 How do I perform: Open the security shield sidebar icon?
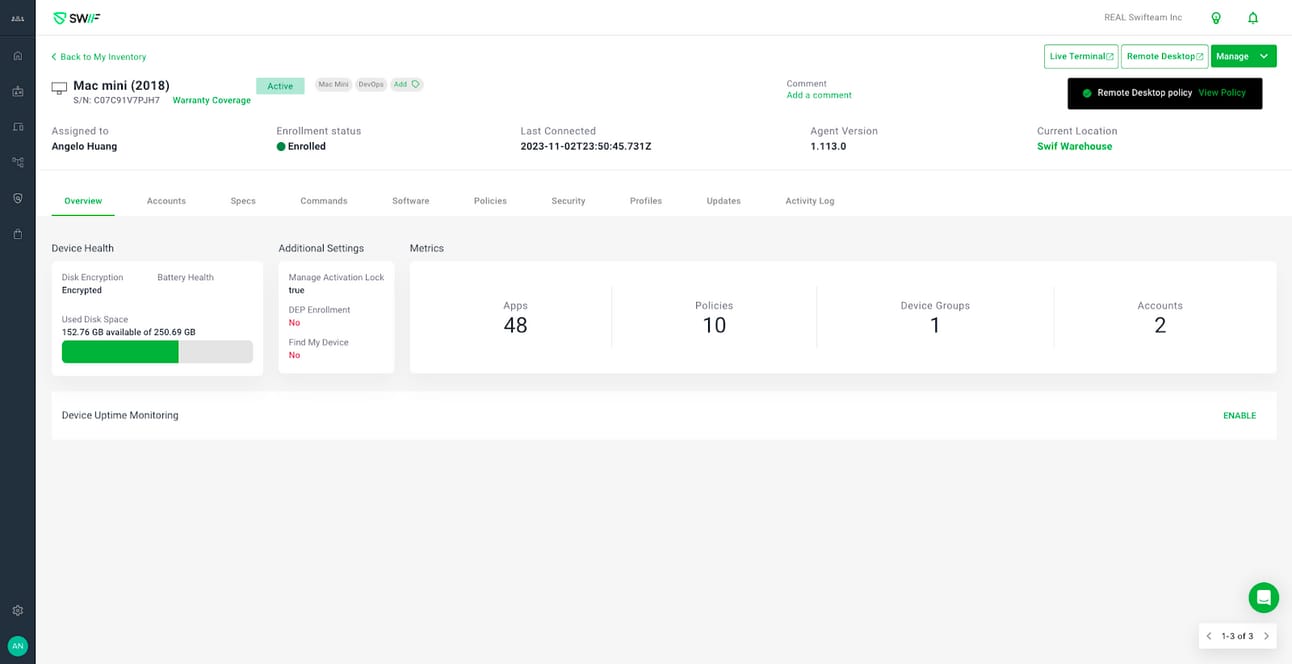tap(17, 198)
